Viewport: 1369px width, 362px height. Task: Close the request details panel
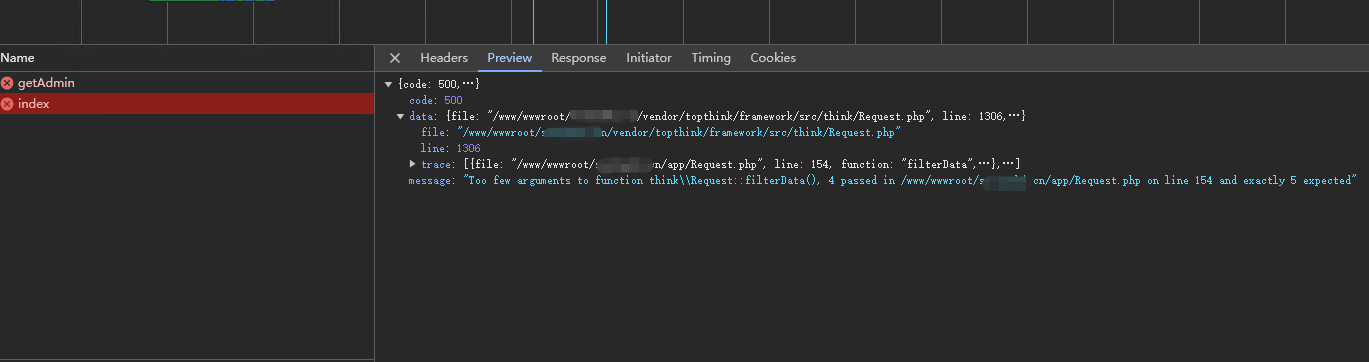point(395,58)
